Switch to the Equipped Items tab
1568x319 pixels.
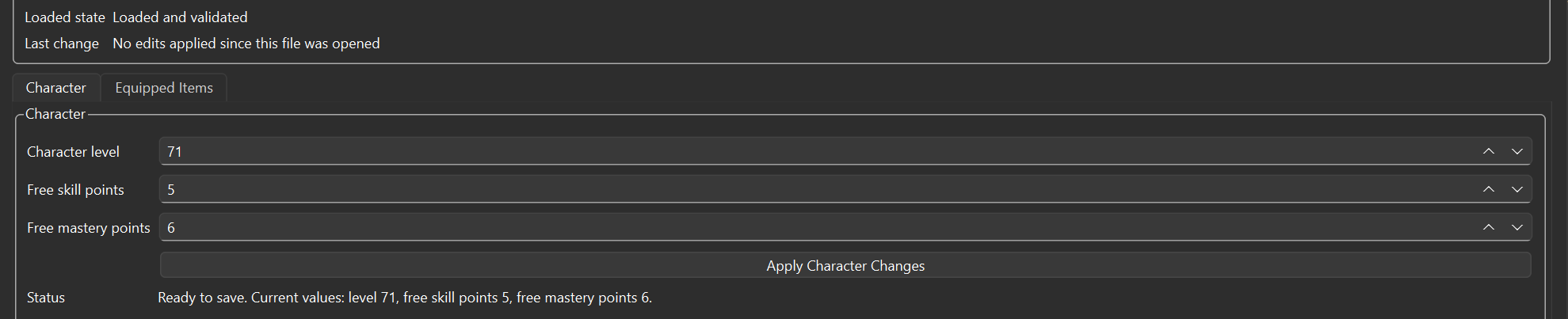tap(164, 88)
